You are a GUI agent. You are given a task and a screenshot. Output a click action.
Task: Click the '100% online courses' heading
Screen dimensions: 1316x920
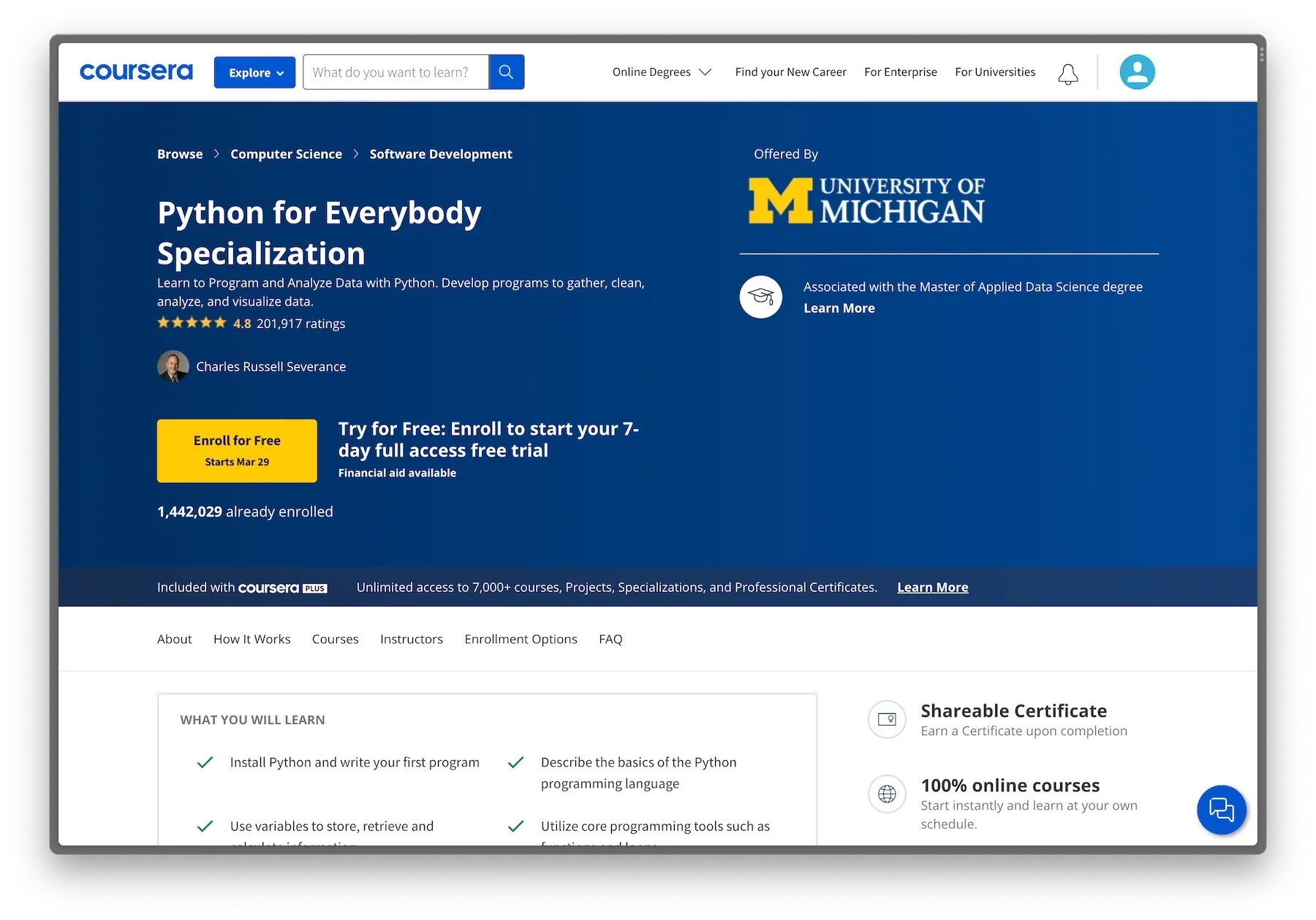pyautogui.click(x=1010, y=786)
